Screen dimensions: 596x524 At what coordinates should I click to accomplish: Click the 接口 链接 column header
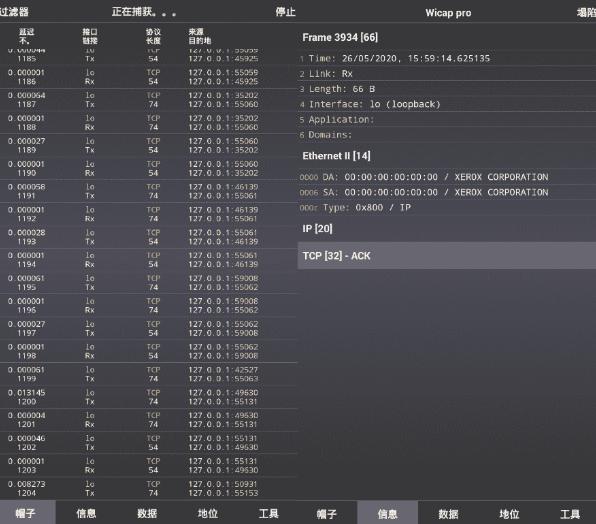[x=90, y=36]
